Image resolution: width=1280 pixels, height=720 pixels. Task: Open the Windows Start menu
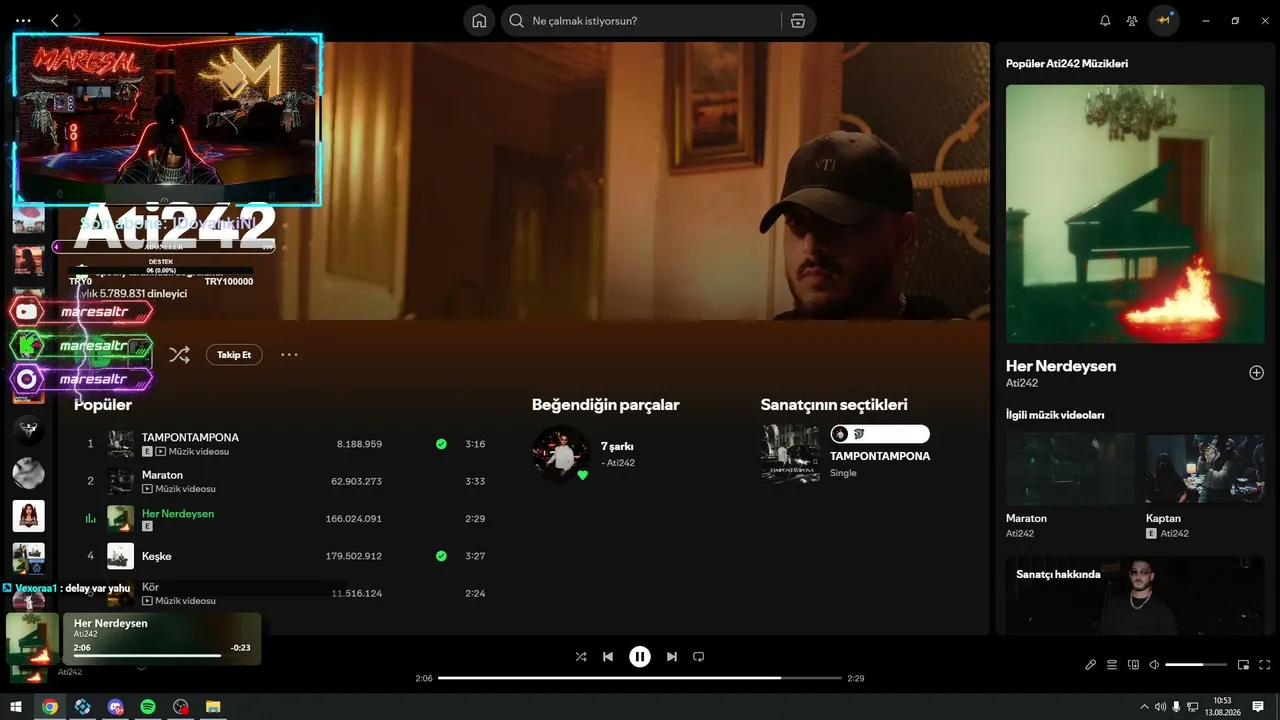(x=16, y=707)
